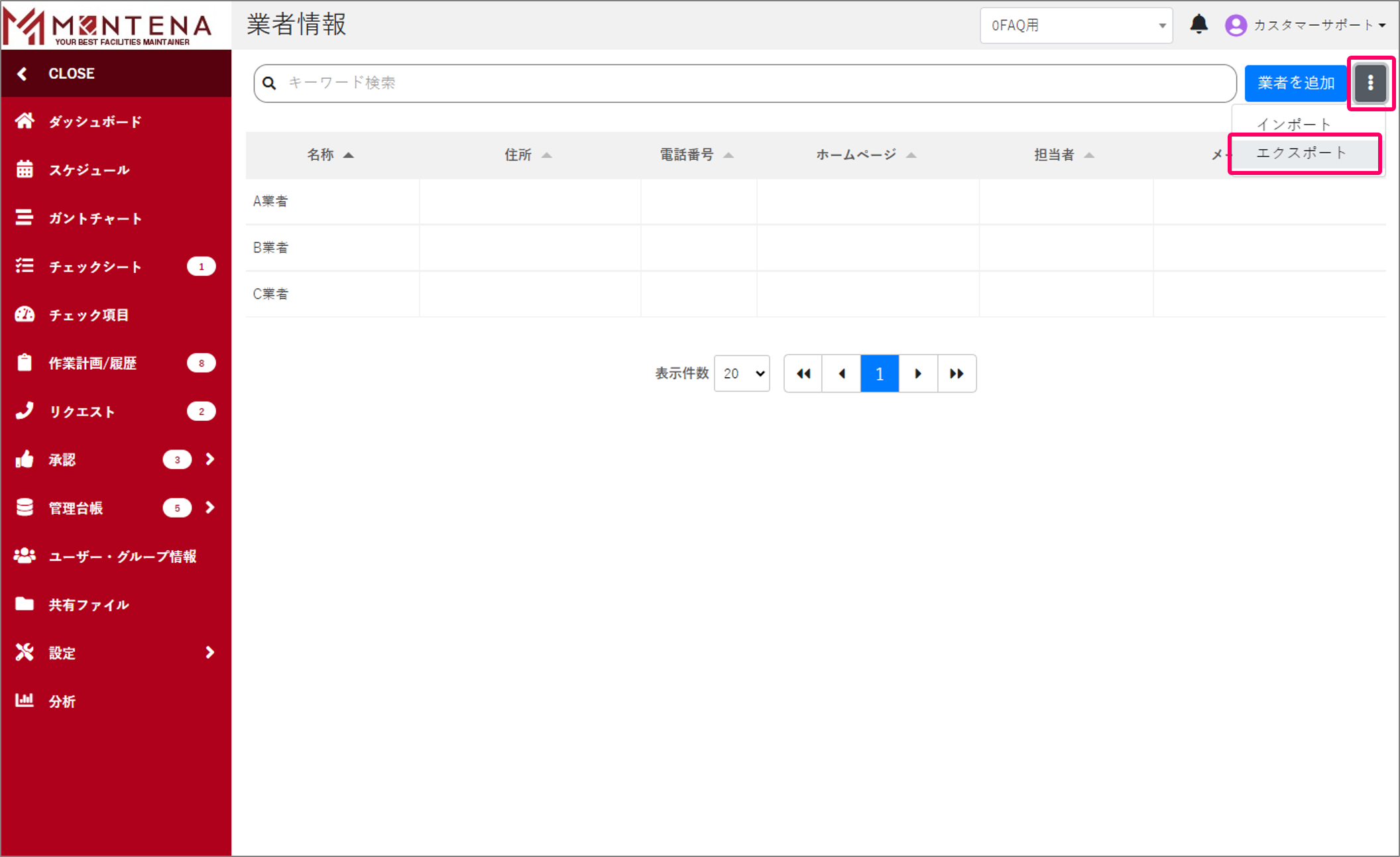This screenshot has width=1400, height=857.
Task: Click the user avatar icon
Action: pyautogui.click(x=1236, y=25)
